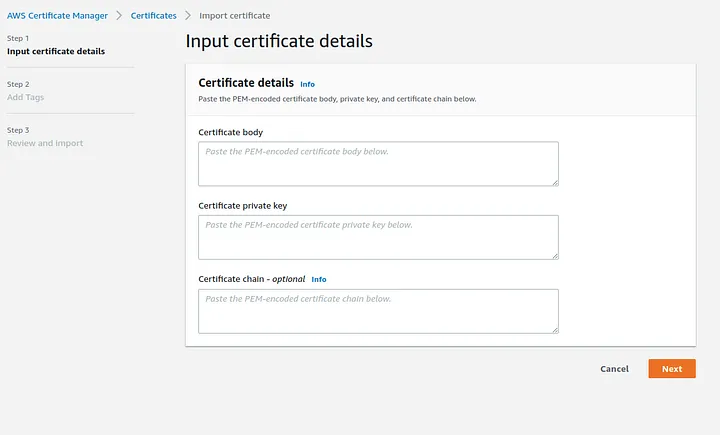Click the orange Next button
The image size is (720, 435).
pyautogui.click(x=672, y=369)
